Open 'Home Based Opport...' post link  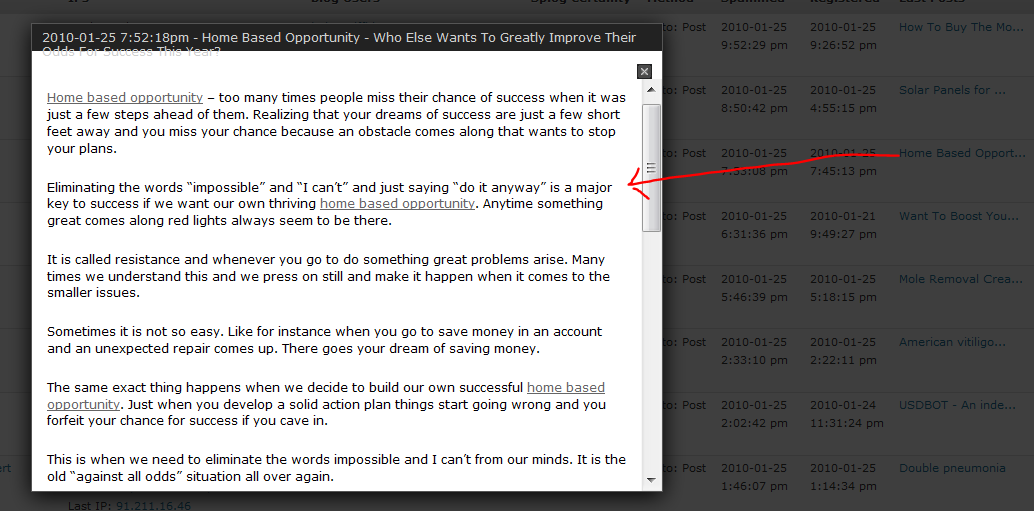[x=962, y=153]
